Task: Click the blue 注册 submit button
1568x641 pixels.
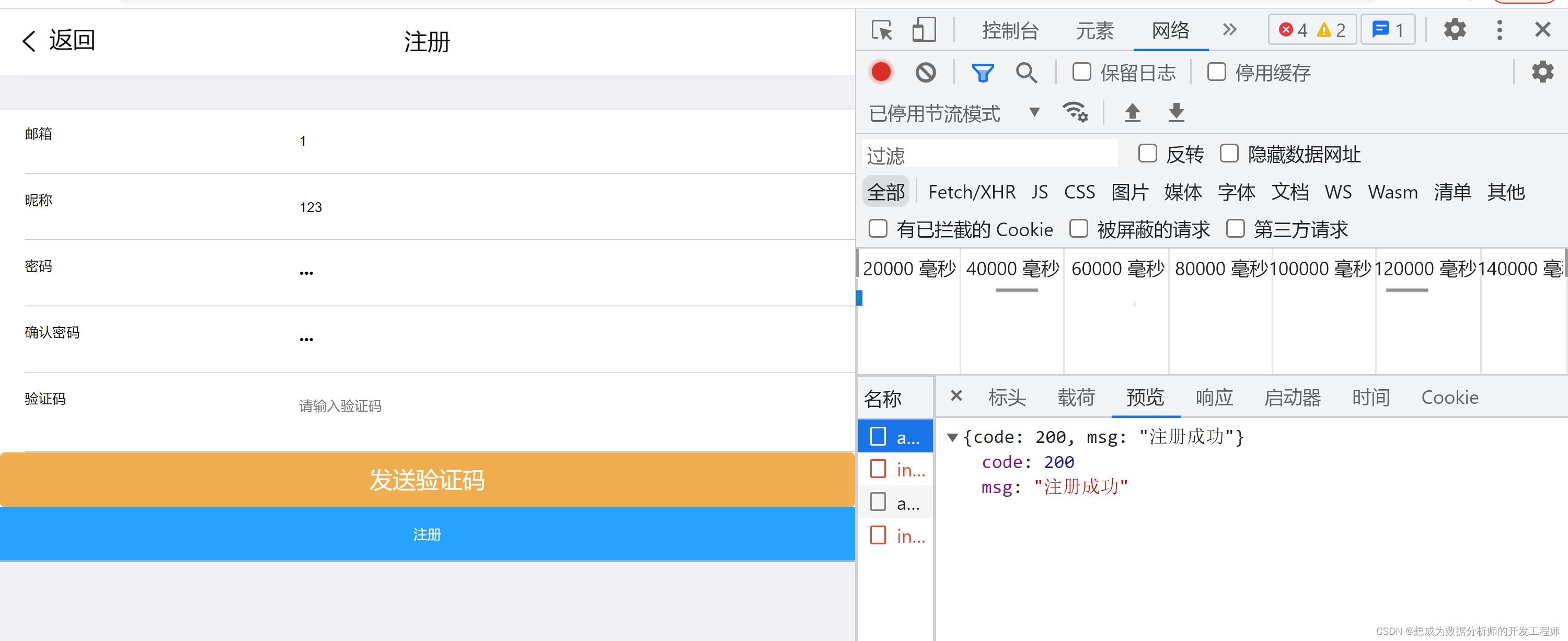Action: point(428,534)
